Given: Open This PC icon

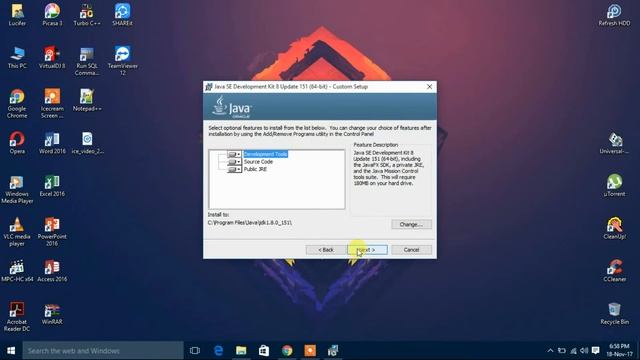Looking at the screenshot, I should (17, 58).
